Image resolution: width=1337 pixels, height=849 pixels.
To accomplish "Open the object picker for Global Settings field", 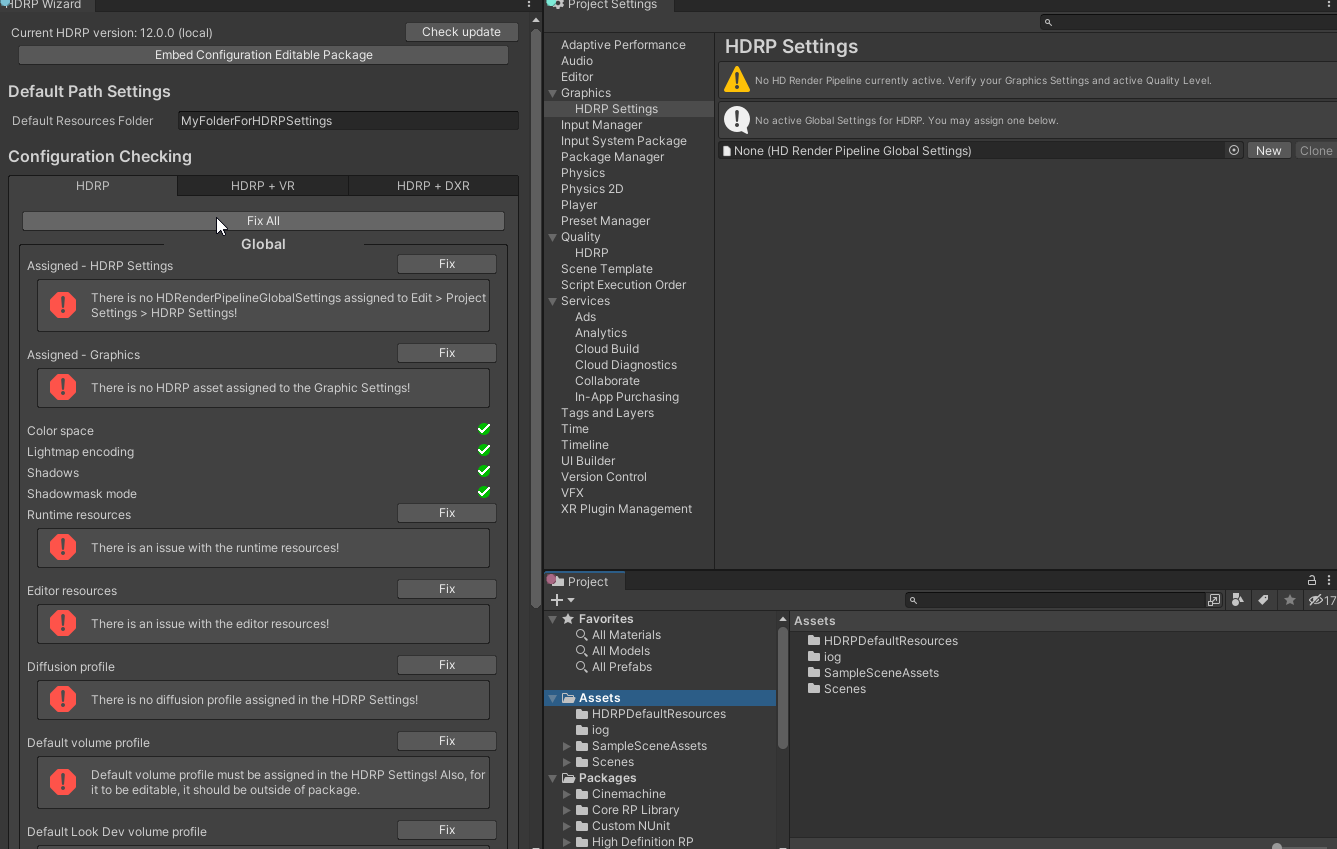I will pos(1236,150).
